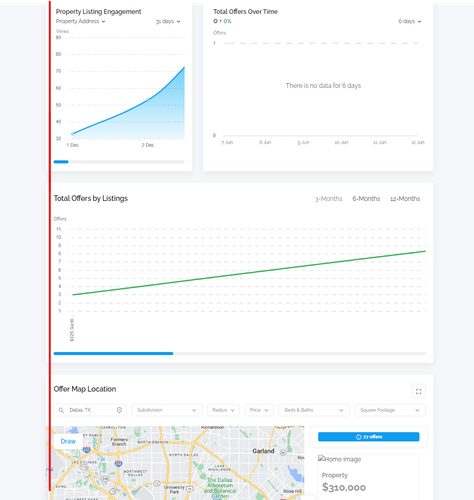Click the Total Offers Over Time heading
This screenshot has height=500, width=474.
coord(245,12)
